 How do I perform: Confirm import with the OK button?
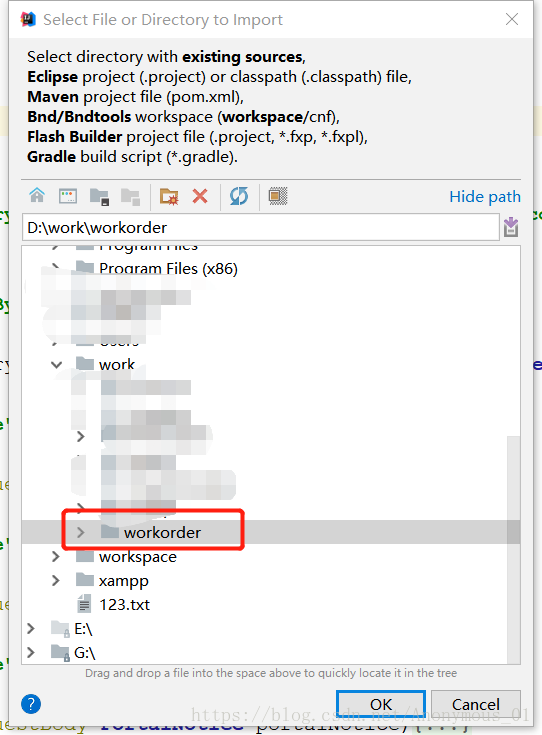coord(381,704)
